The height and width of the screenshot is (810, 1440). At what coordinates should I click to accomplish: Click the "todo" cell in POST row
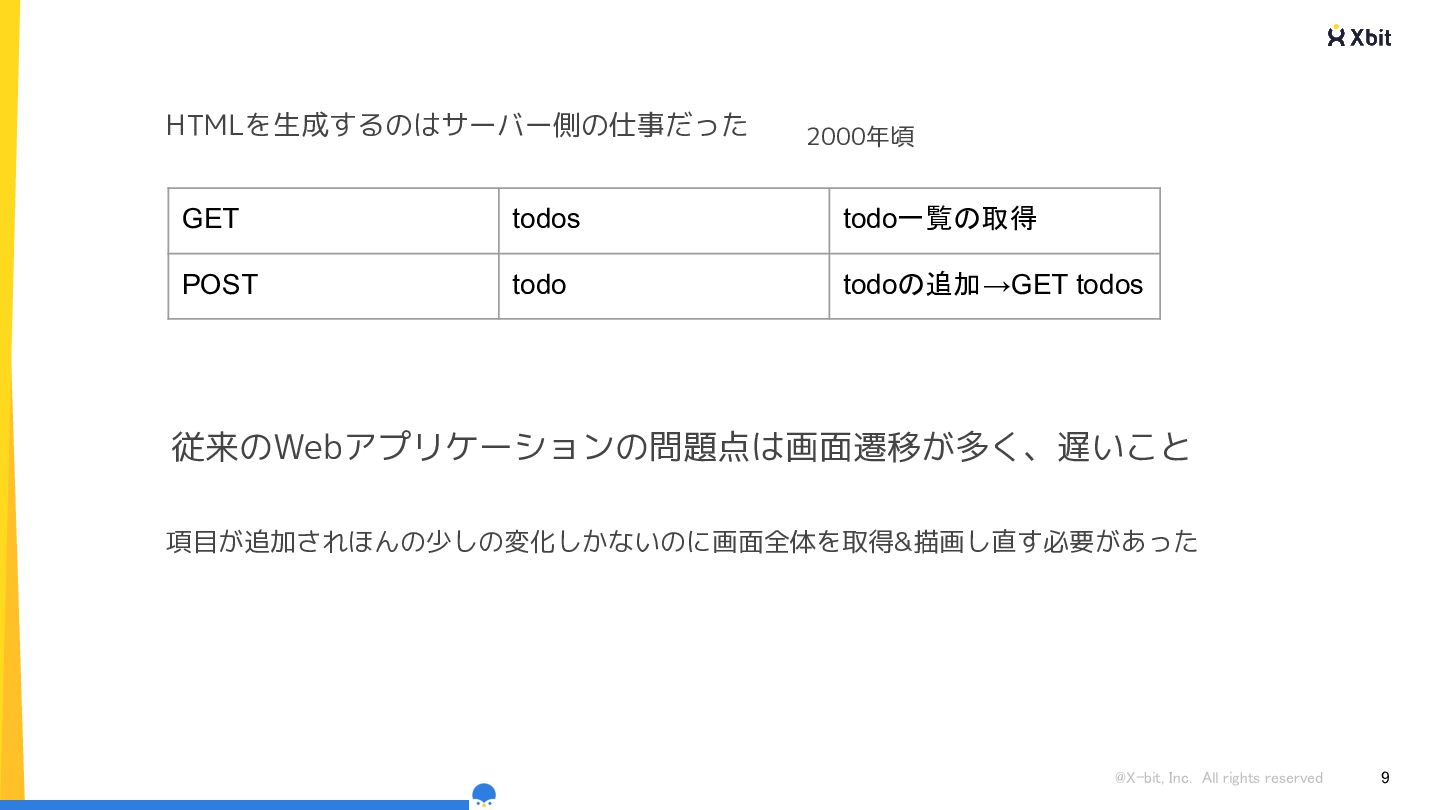pyautogui.click(x=664, y=286)
